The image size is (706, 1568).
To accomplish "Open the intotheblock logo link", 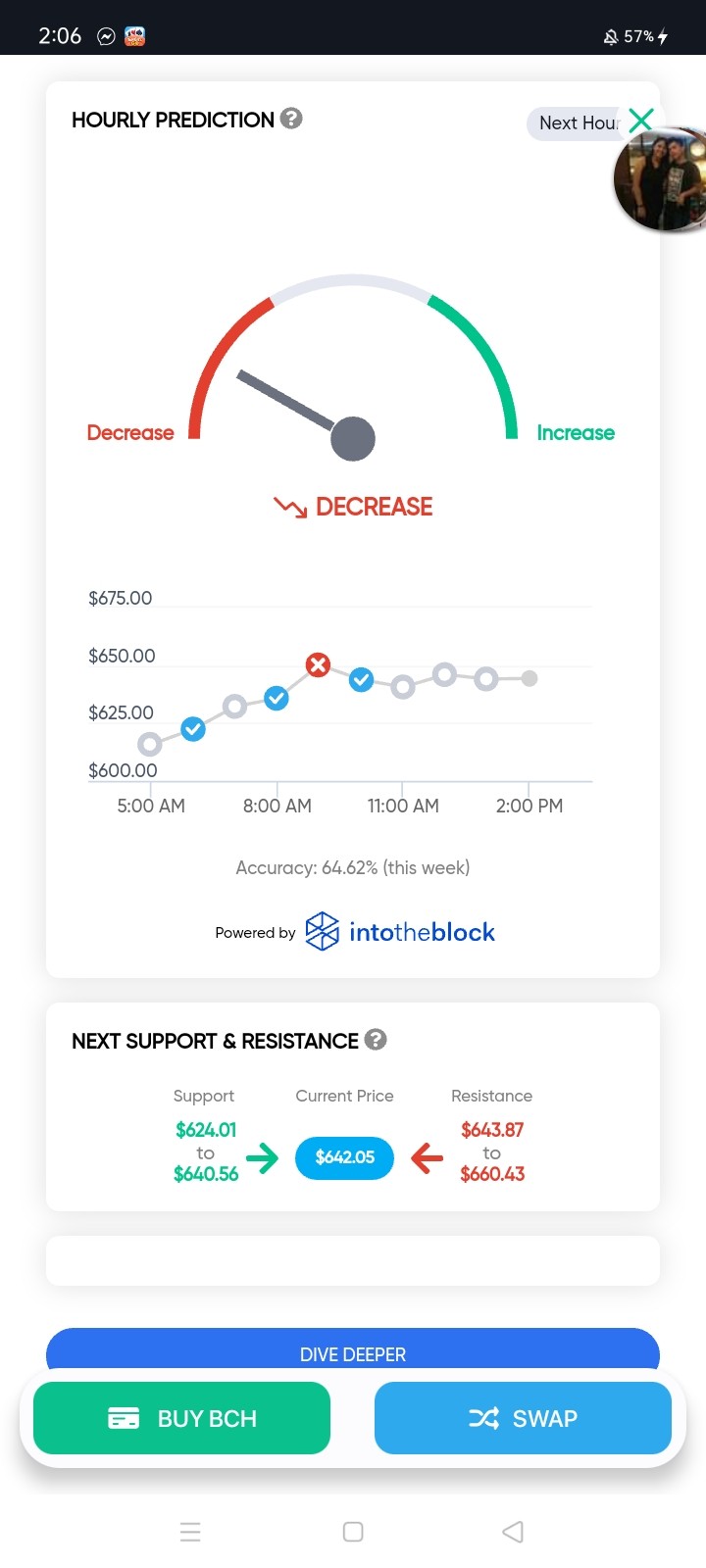I will (x=400, y=932).
